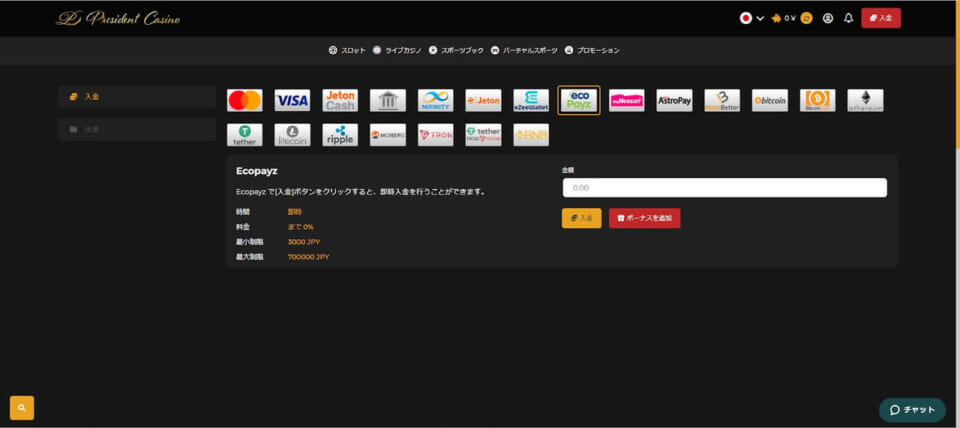The height and width of the screenshot is (428, 960).
Task: Choose ripple payment method
Action: click(340, 135)
